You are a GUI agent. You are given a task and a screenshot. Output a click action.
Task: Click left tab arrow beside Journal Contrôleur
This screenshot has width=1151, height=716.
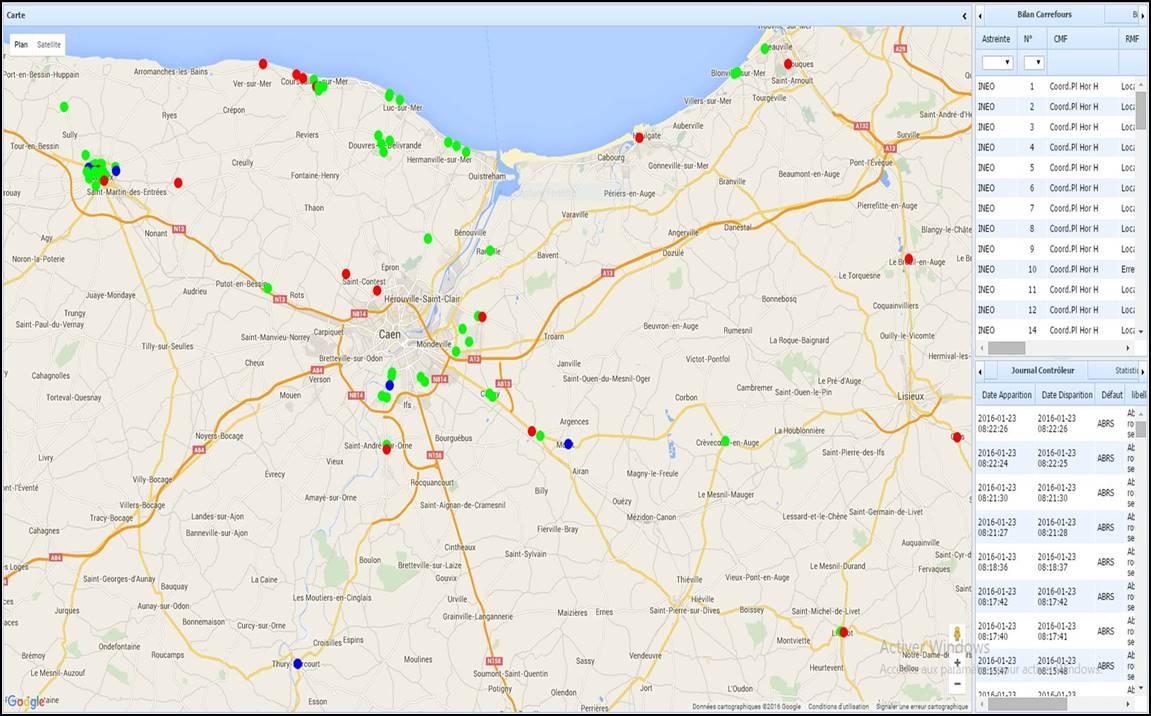(981, 371)
